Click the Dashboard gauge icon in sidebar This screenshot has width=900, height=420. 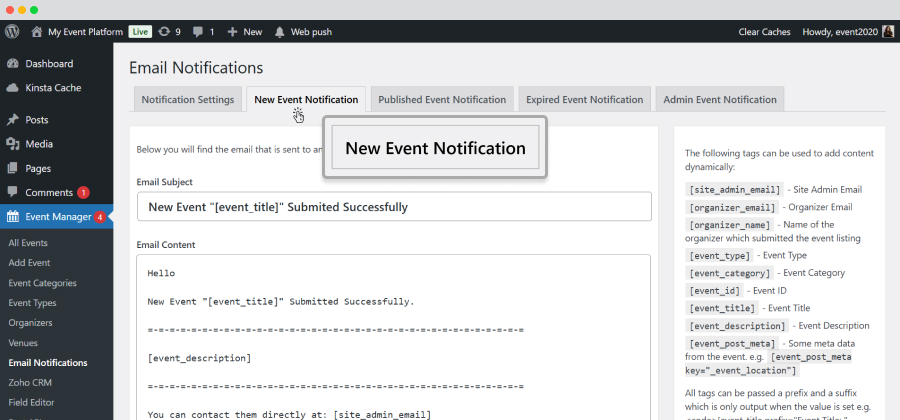(13, 64)
